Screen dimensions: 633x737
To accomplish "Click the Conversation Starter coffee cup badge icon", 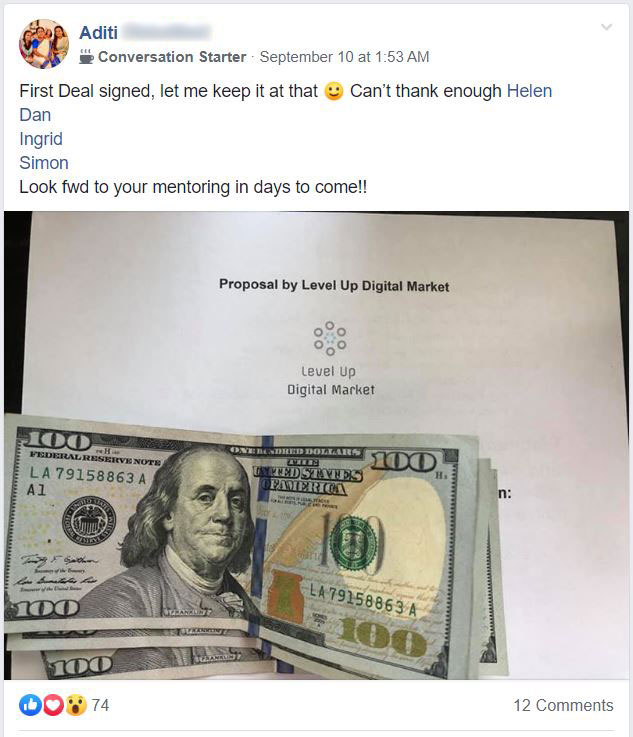I will [x=86, y=57].
